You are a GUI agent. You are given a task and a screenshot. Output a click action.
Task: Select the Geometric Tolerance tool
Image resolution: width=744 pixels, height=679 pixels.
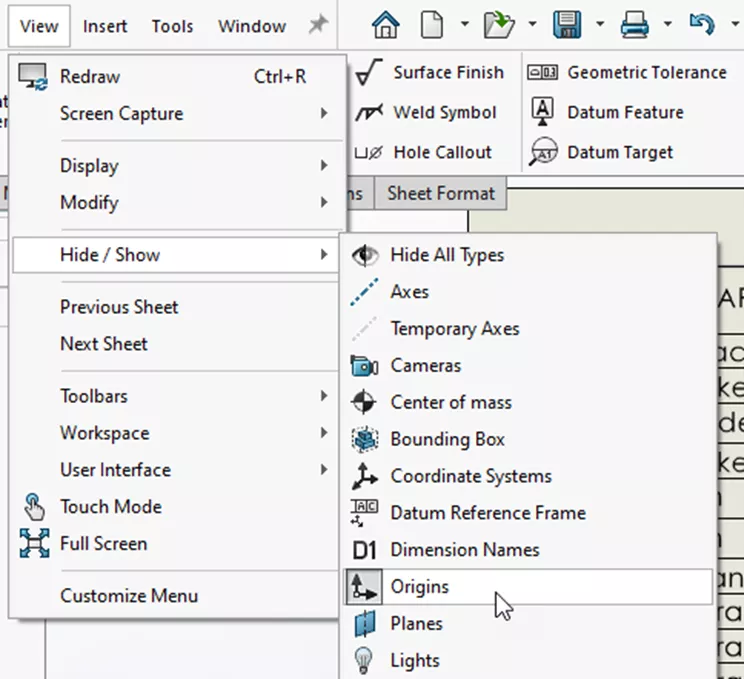coord(627,73)
